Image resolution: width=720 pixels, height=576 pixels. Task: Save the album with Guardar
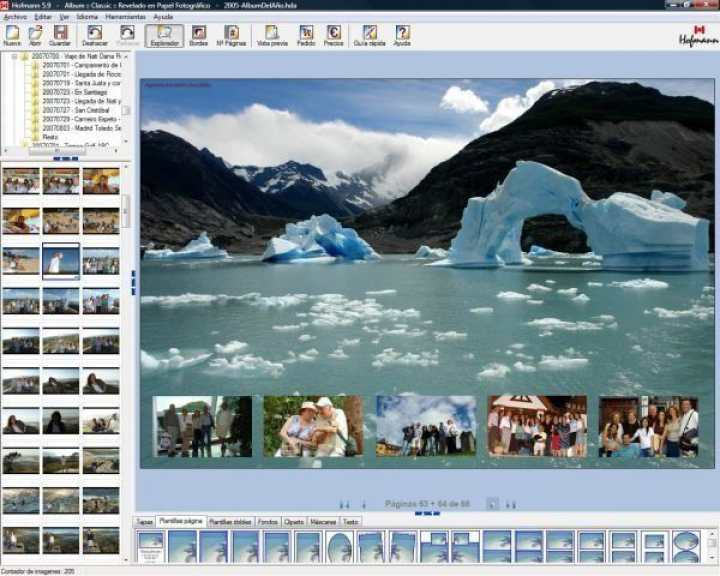[60, 36]
